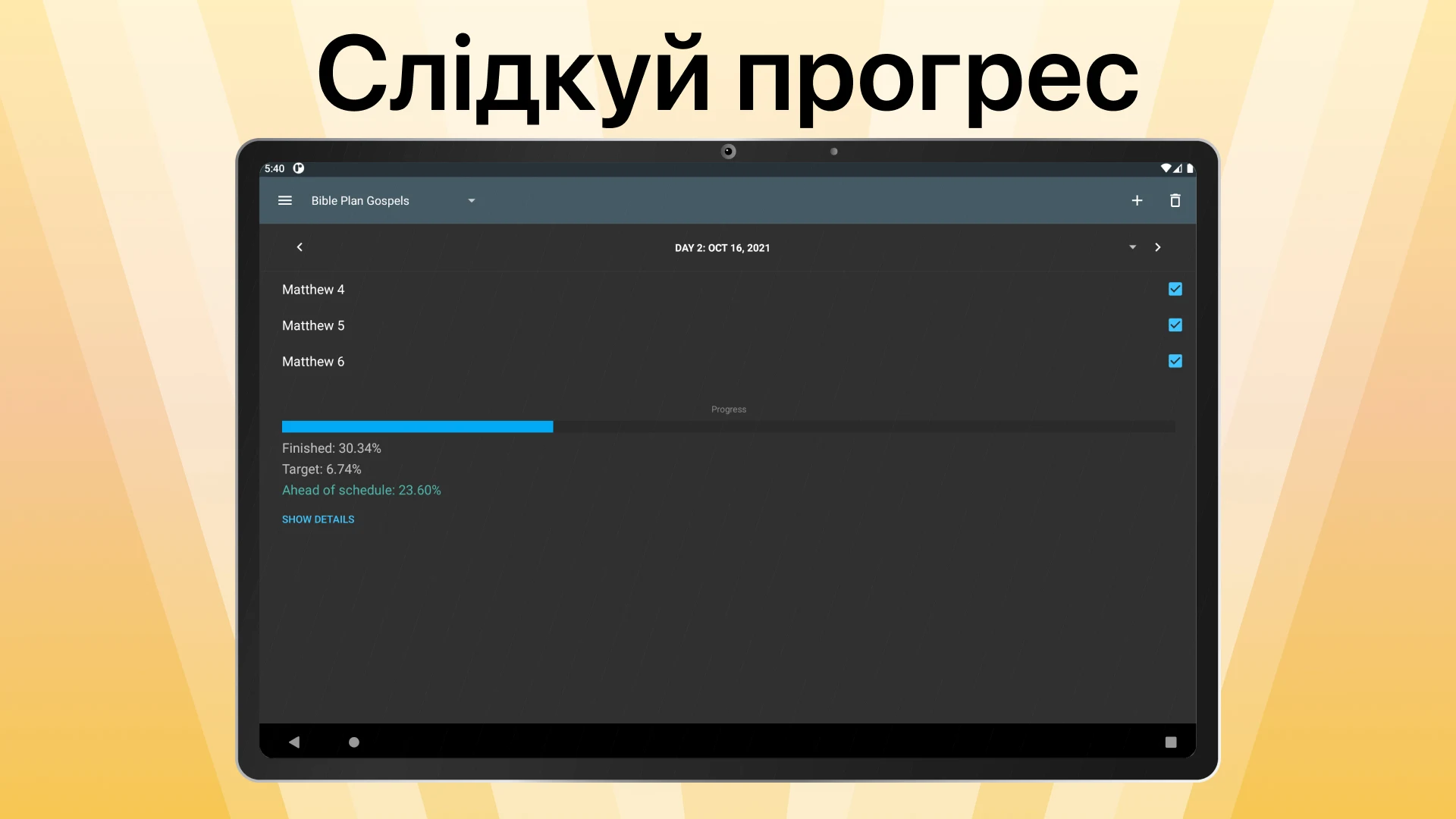Select the Matthew 5 reading
This screenshot has height=819, width=1456.
[x=313, y=325]
